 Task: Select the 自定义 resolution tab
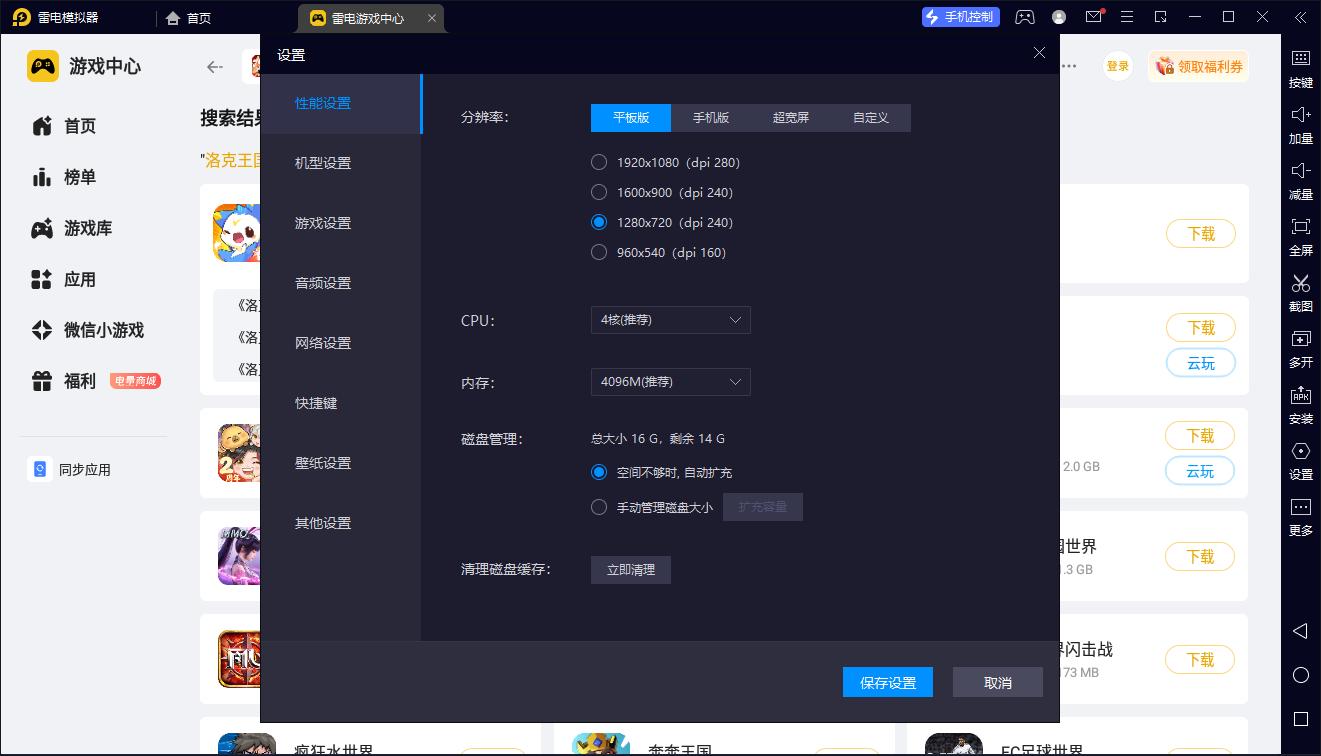(x=871, y=118)
